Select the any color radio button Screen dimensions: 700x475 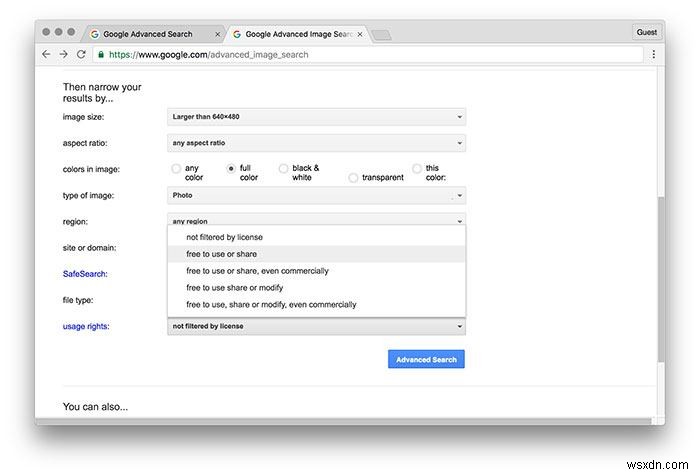[x=176, y=169]
